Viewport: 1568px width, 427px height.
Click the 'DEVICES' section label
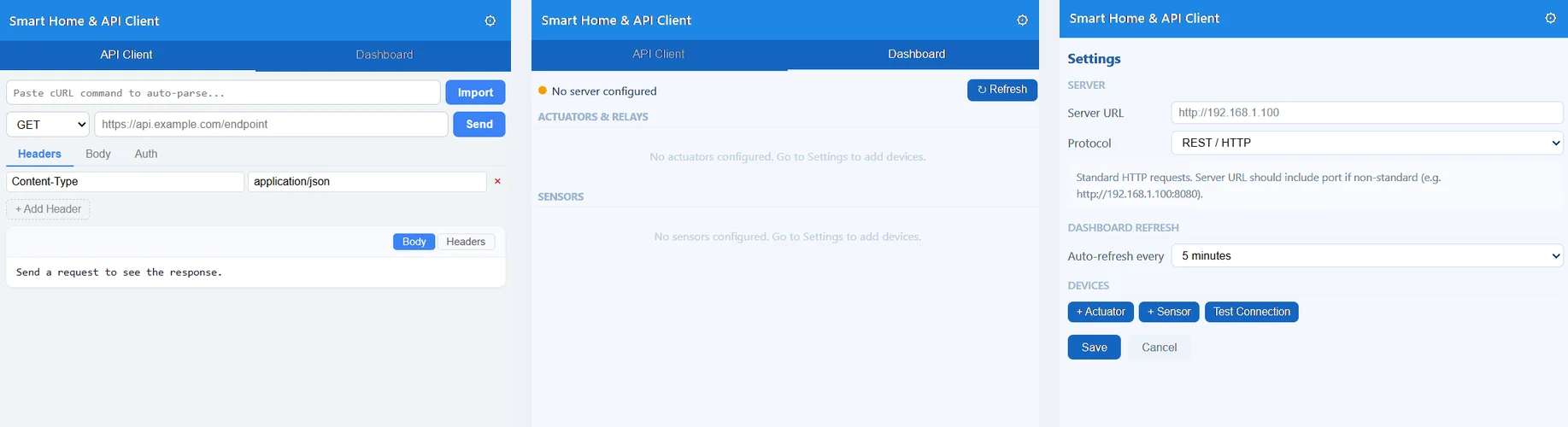click(1089, 286)
